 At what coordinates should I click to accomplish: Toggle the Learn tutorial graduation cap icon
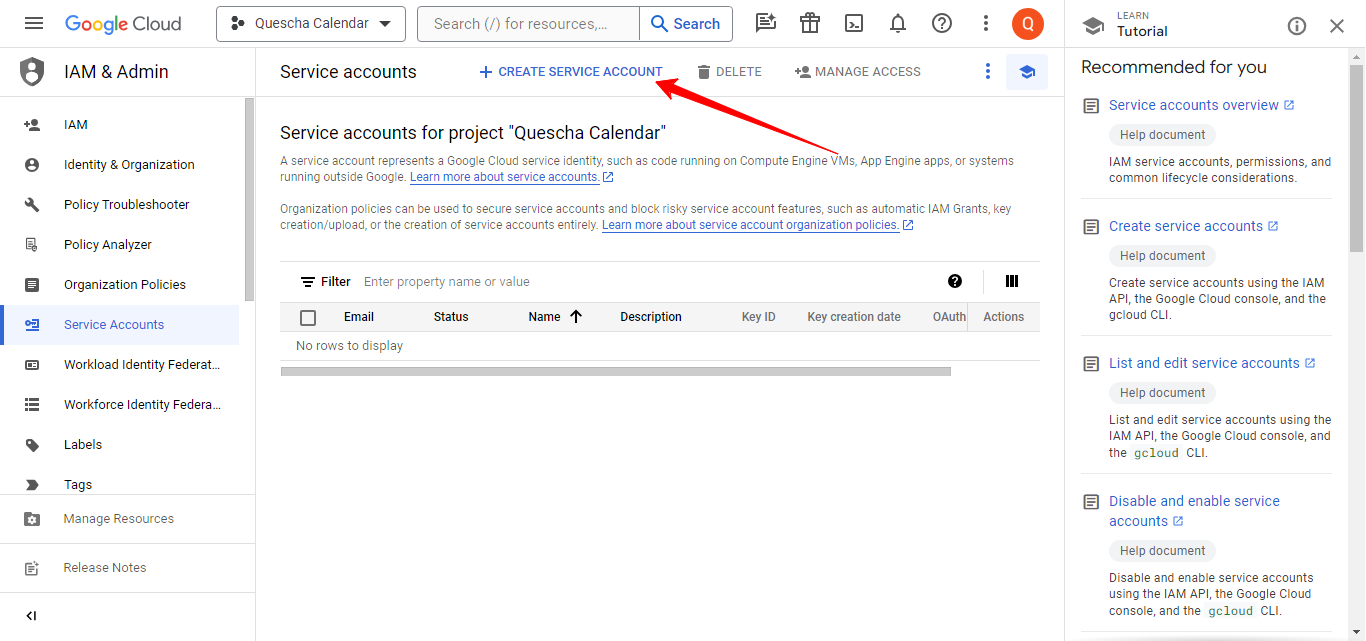(1026, 72)
